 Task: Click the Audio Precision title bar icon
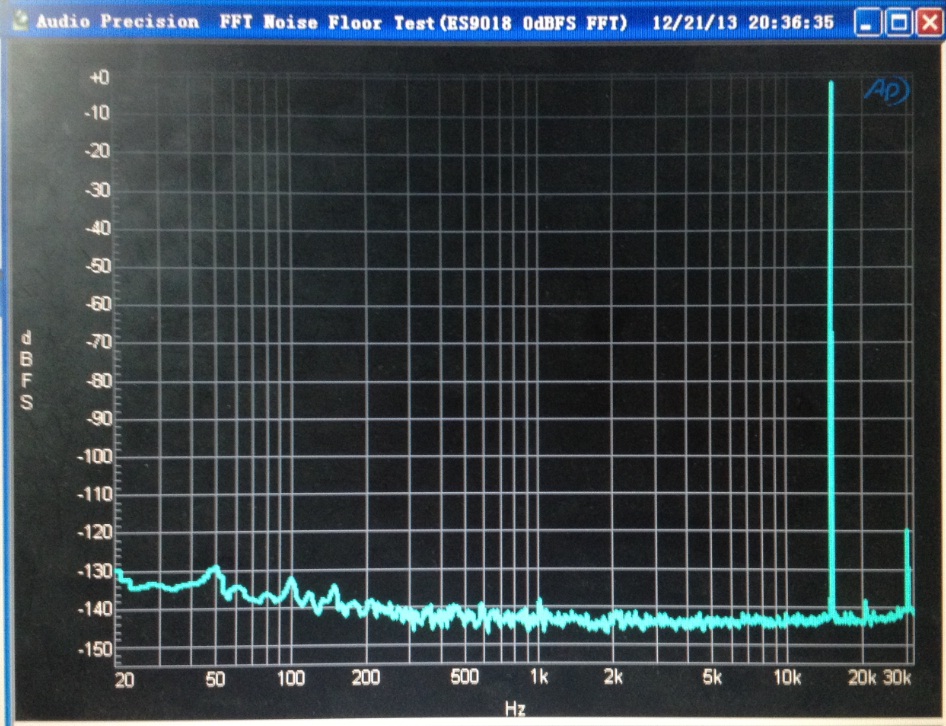[x=21, y=22]
